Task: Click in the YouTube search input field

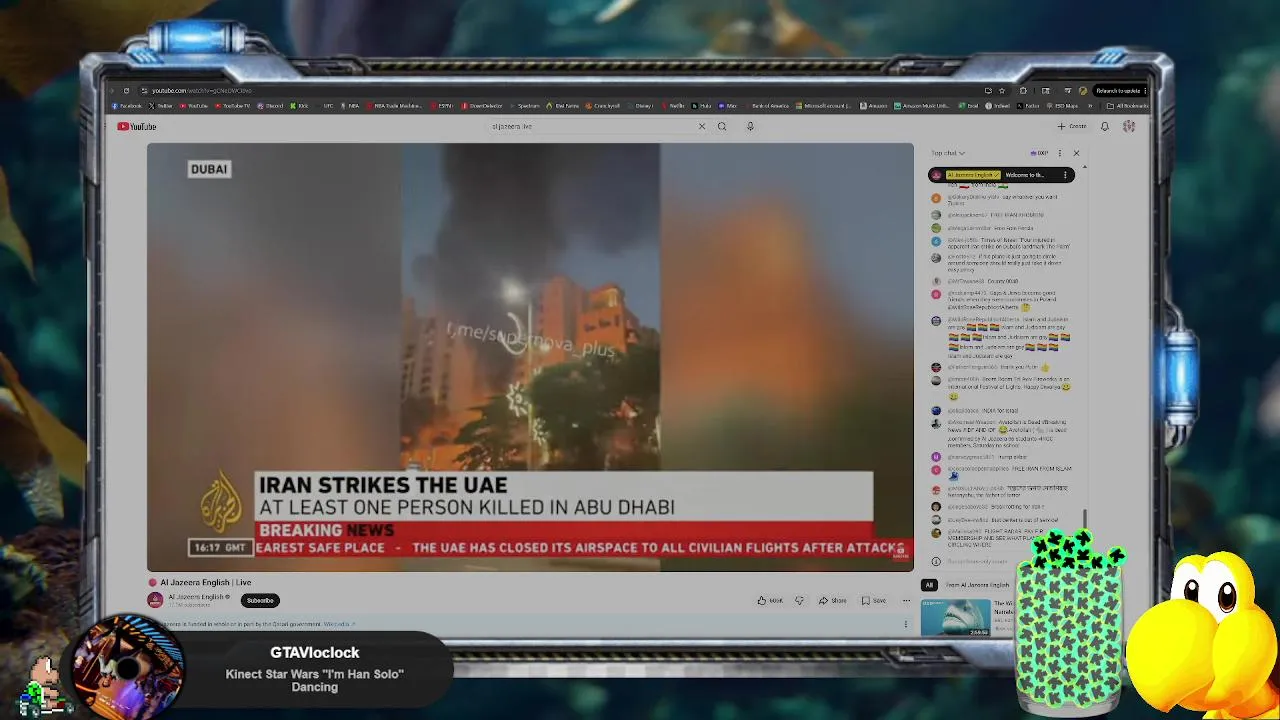Action: (x=590, y=126)
